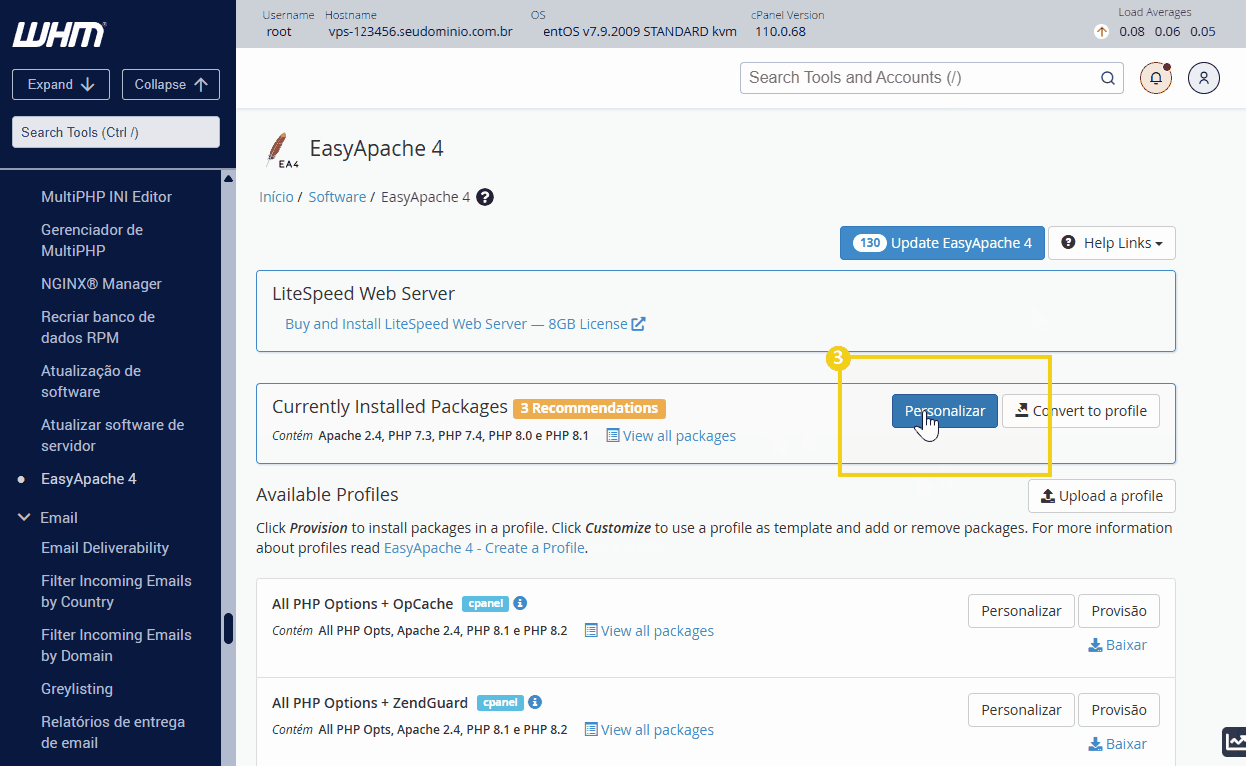Go to Início breadcrumb
The image size is (1246, 766).
[x=276, y=197]
